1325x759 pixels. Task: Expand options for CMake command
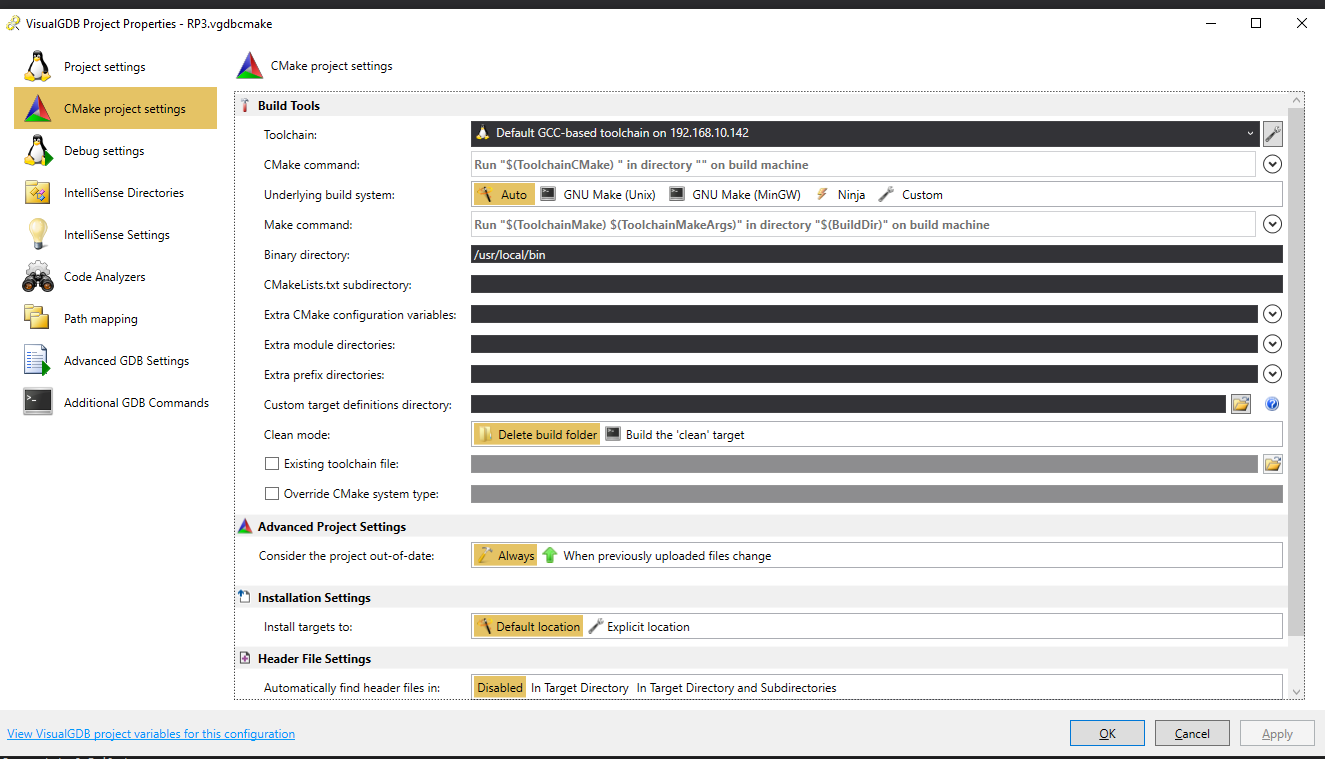tap(1272, 164)
